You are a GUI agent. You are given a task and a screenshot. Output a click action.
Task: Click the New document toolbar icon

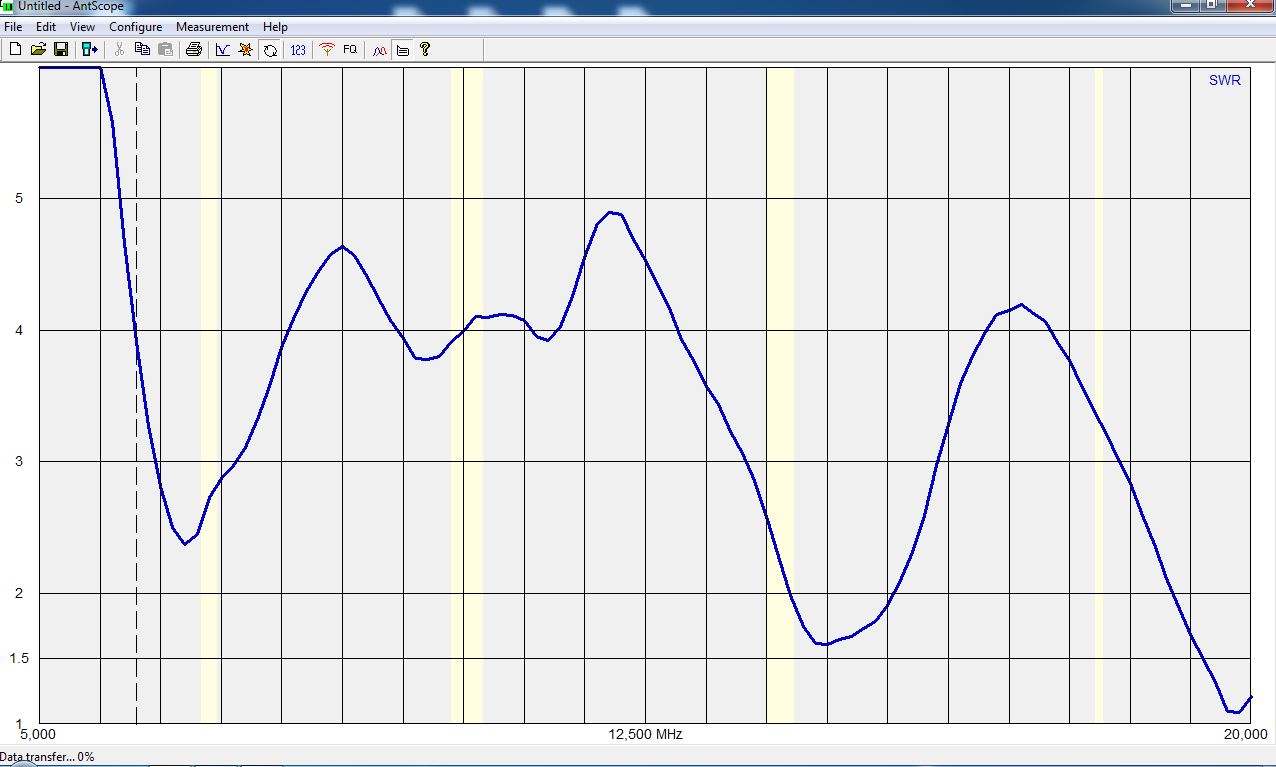click(15, 49)
